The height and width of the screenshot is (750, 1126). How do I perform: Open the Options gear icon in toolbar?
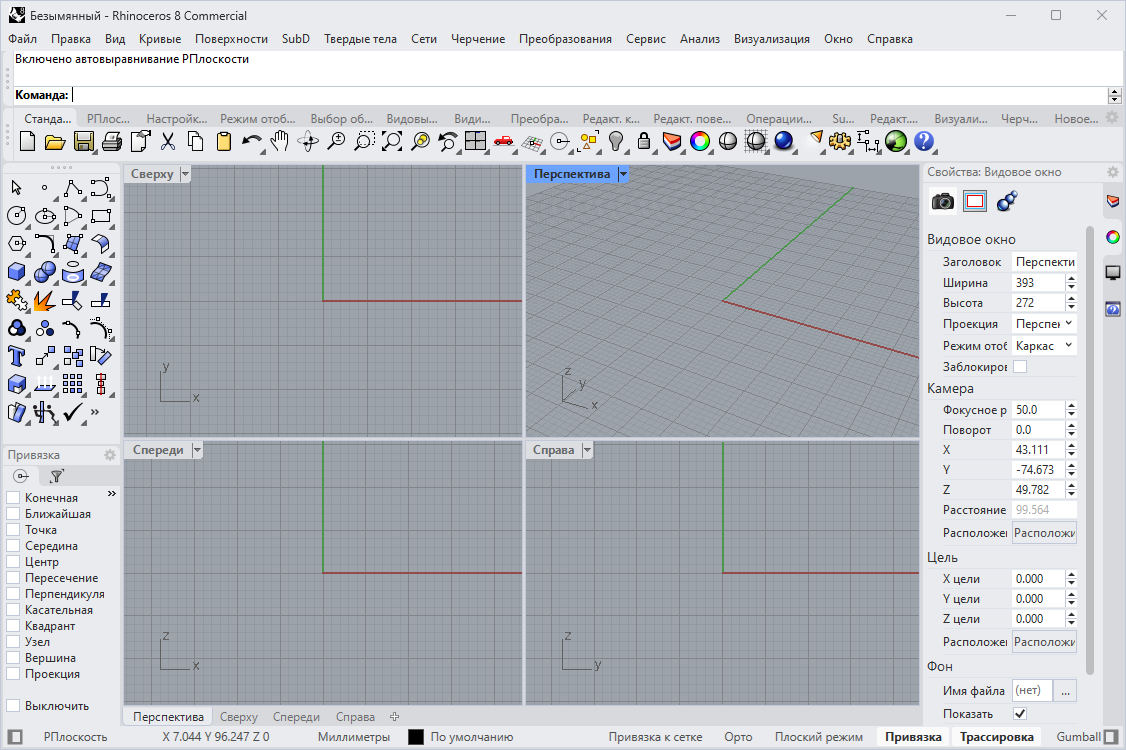[839, 142]
